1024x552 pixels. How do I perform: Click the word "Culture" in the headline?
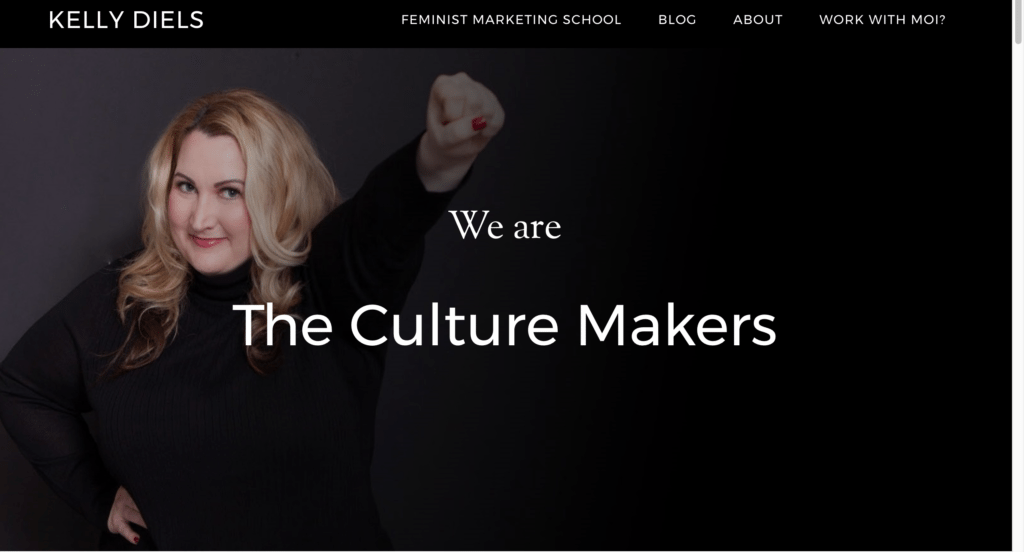[454, 325]
